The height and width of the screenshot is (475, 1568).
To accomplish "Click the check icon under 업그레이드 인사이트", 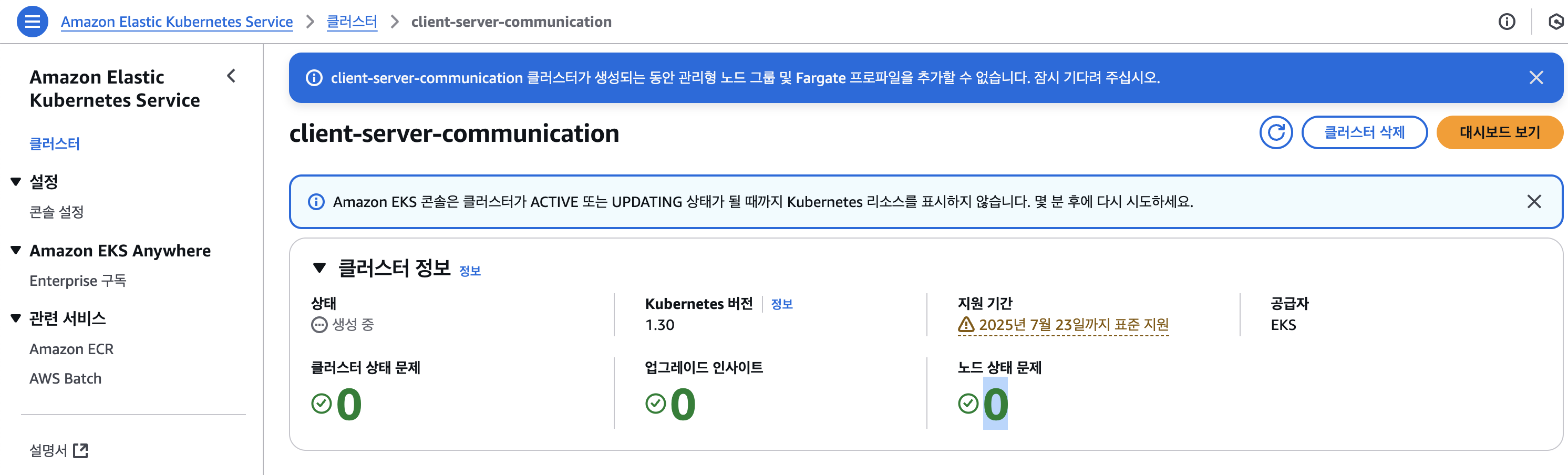I will [x=656, y=403].
